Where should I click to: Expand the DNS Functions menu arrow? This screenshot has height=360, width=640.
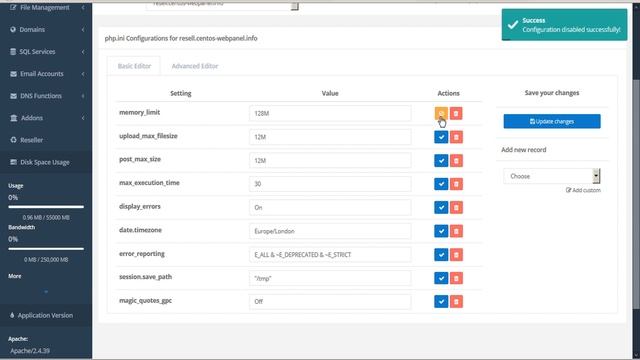tap(83, 96)
